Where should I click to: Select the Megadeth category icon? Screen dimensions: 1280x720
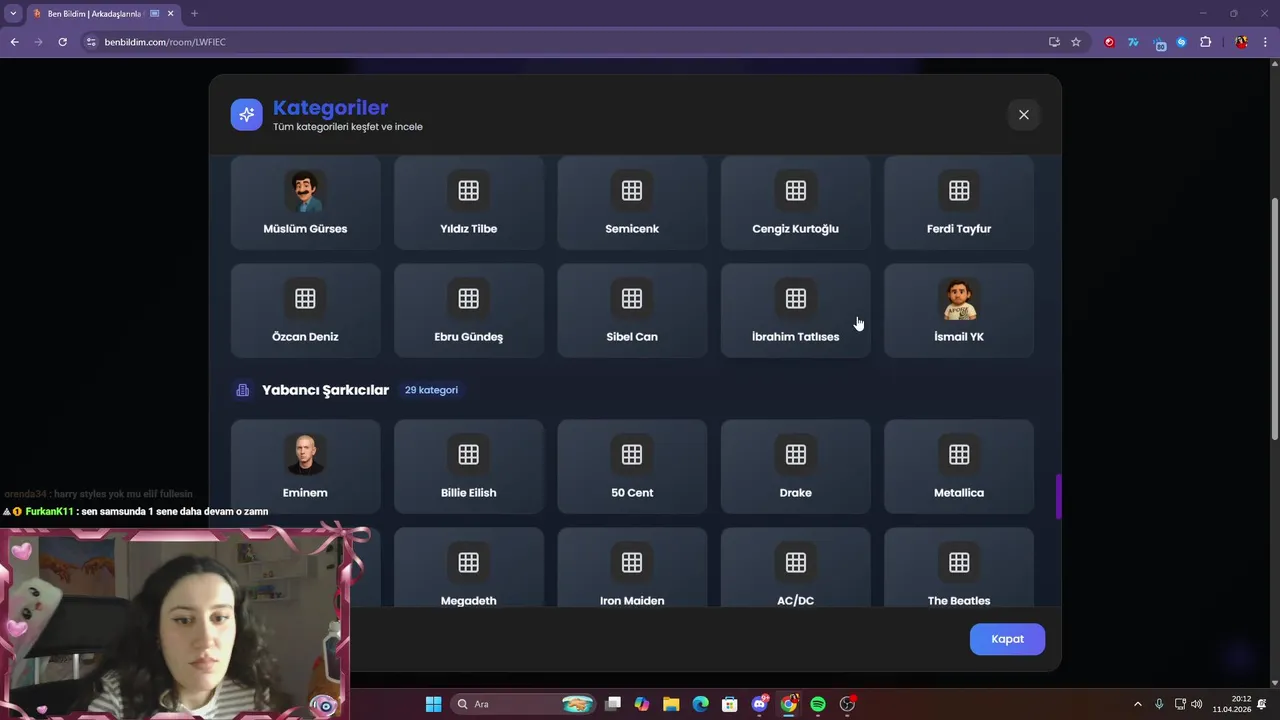click(468, 562)
